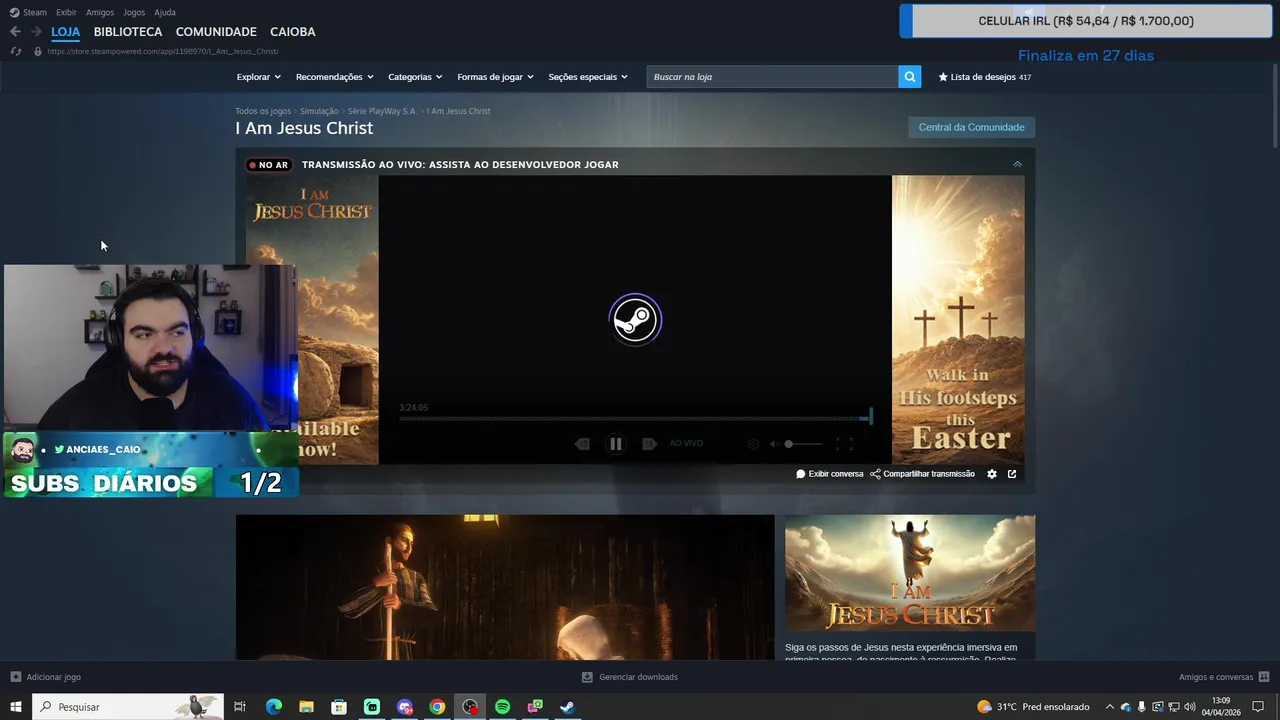The height and width of the screenshot is (720, 1280).
Task: Open Google Chrome from taskbar
Action: [x=437, y=707]
